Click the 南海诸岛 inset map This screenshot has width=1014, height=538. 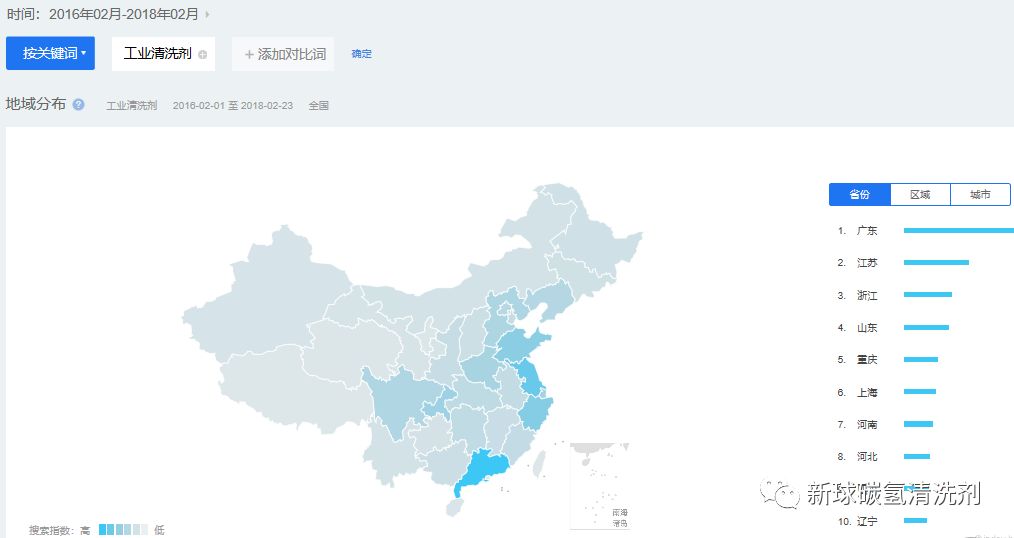pyautogui.click(x=599, y=486)
